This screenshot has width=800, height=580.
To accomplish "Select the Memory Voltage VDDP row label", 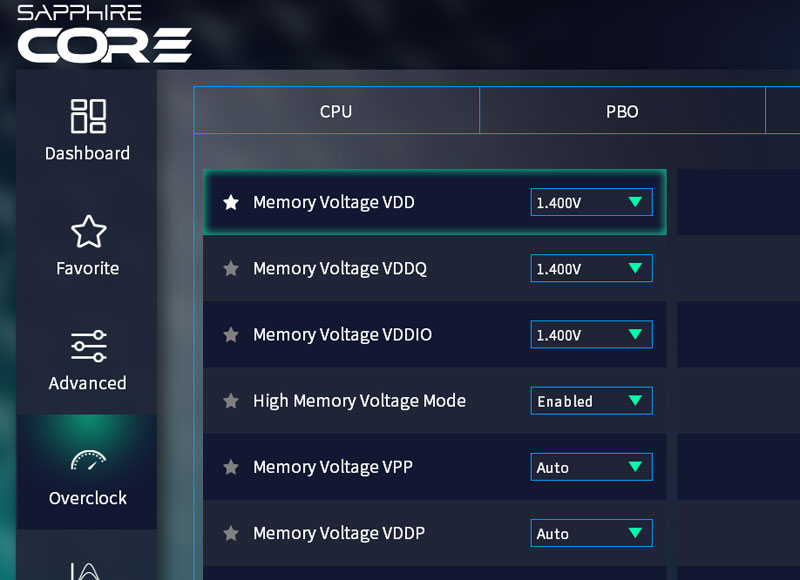I will (339, 533).
